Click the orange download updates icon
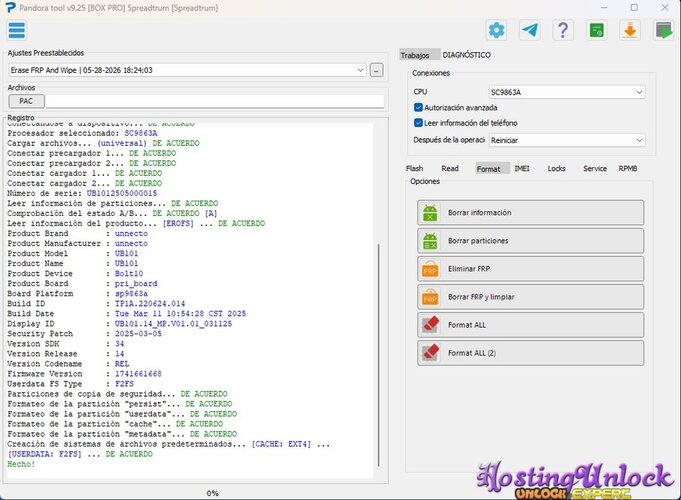The width and height of the screenshot is (681, 500). (630, 30)
